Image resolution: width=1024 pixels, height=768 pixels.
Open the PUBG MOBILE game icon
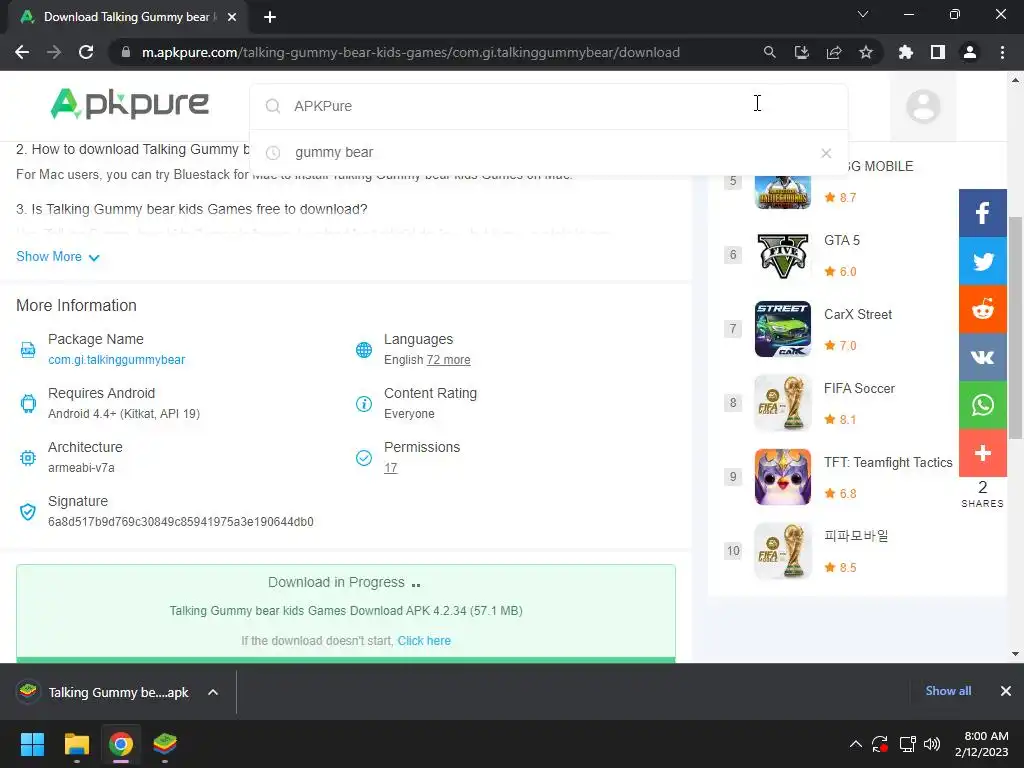[x=782, y=192]
